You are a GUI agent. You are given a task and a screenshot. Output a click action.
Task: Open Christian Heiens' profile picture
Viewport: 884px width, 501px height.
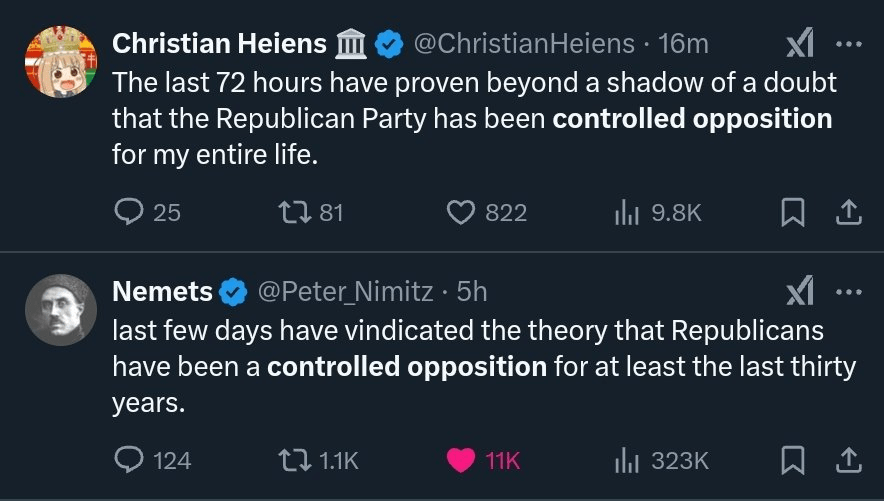[x=60, y=62]
